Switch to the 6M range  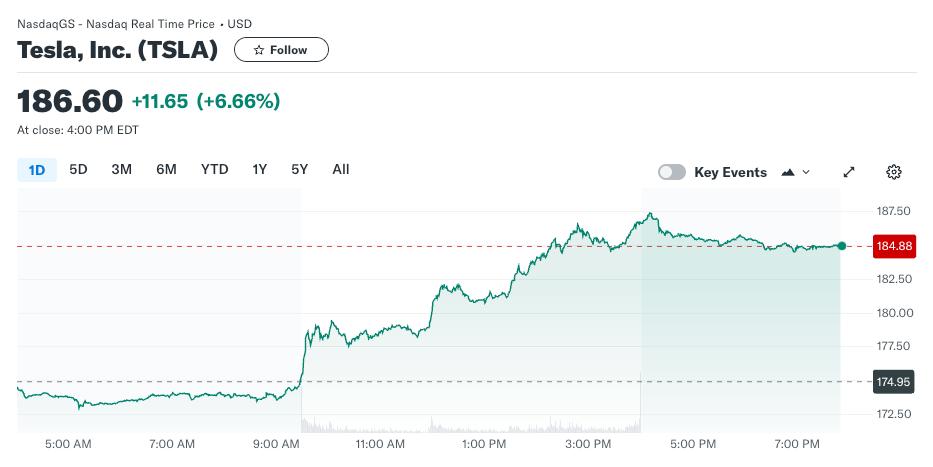(x=166, y=170)
